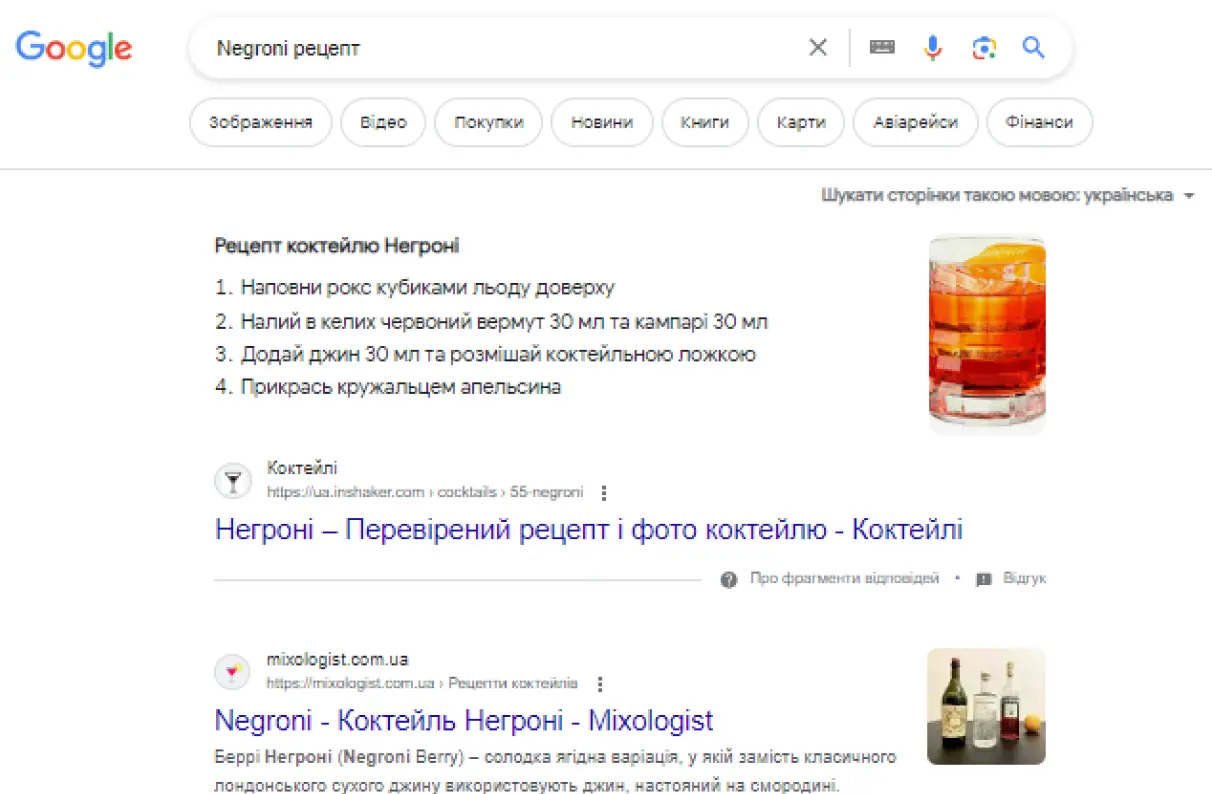Click the Про фрагменти відповідей link

tap(845, 579)
